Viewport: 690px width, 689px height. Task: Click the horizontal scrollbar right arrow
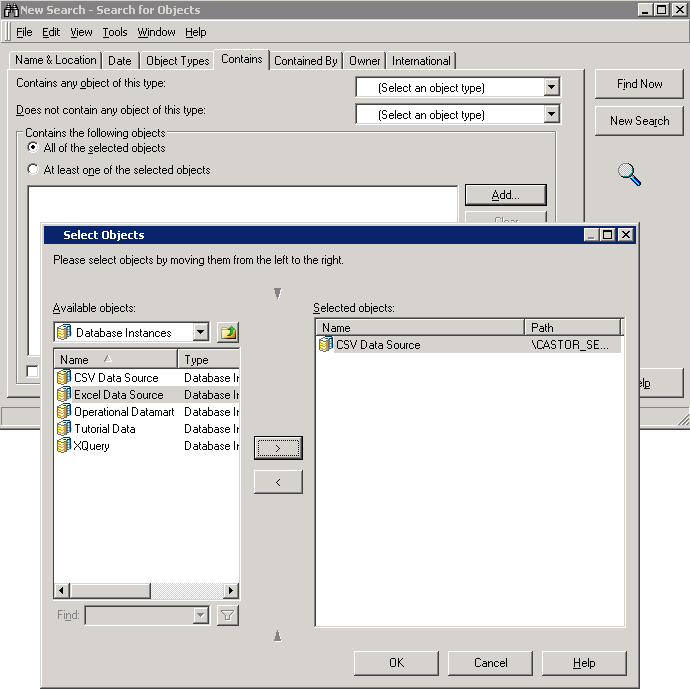click(x=231, y=591)
